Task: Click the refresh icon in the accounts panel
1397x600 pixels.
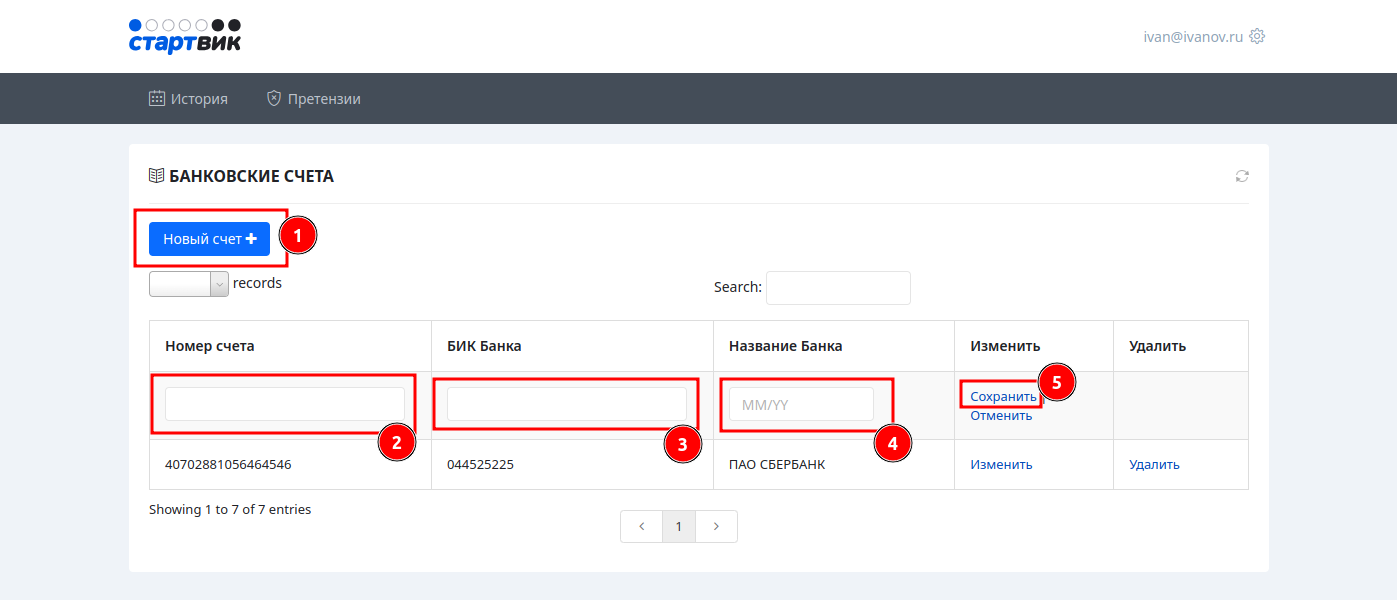Action: pos(1241,176)
